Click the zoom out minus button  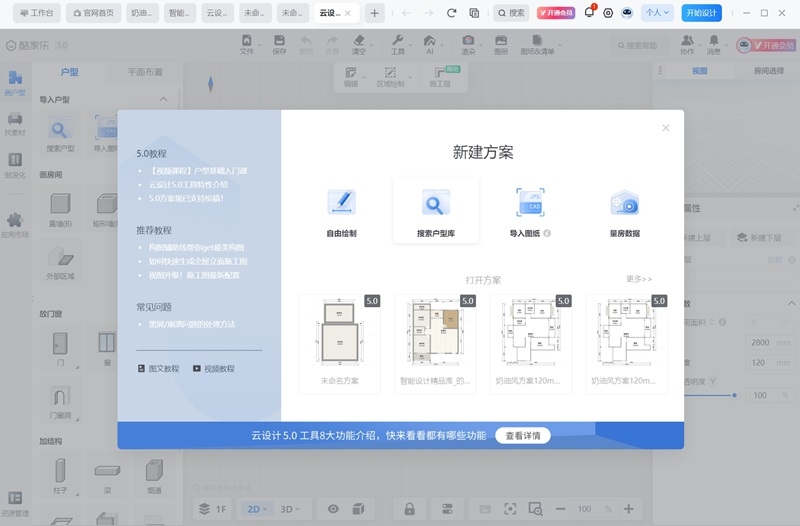click(561, 509)
